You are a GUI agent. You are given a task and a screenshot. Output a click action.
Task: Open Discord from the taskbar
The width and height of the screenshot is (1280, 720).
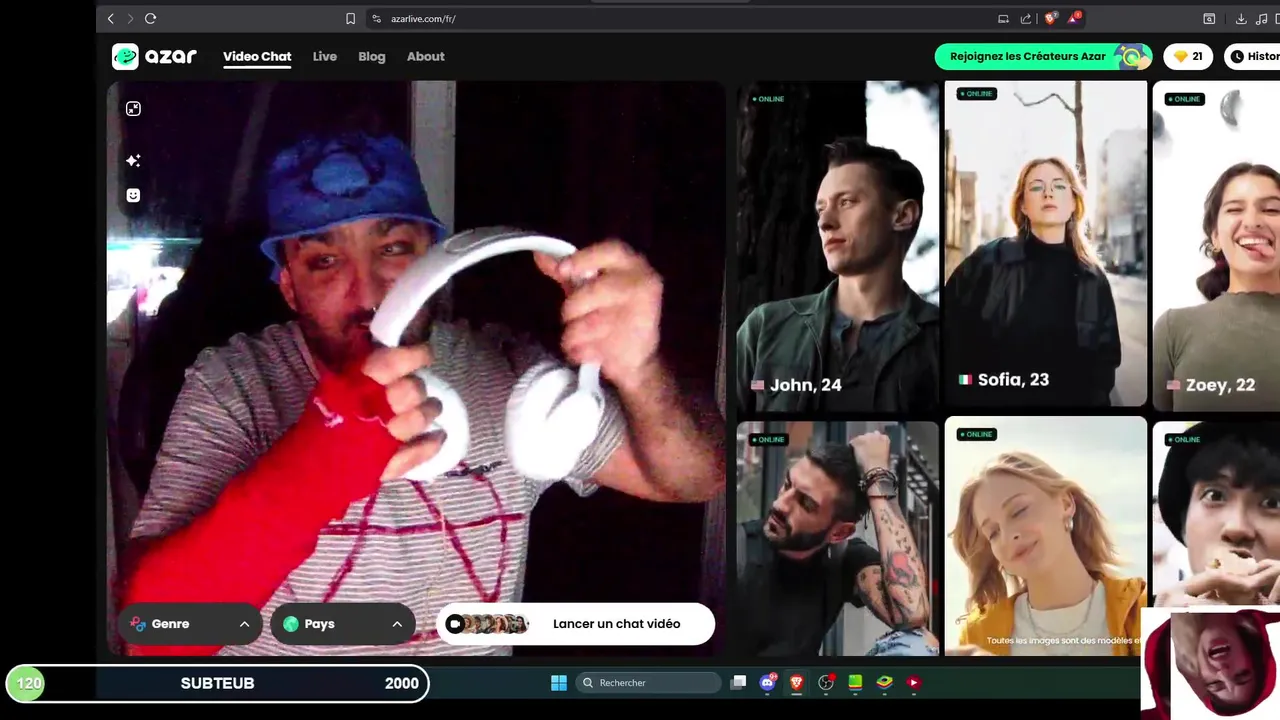click(x=767, y=683)
